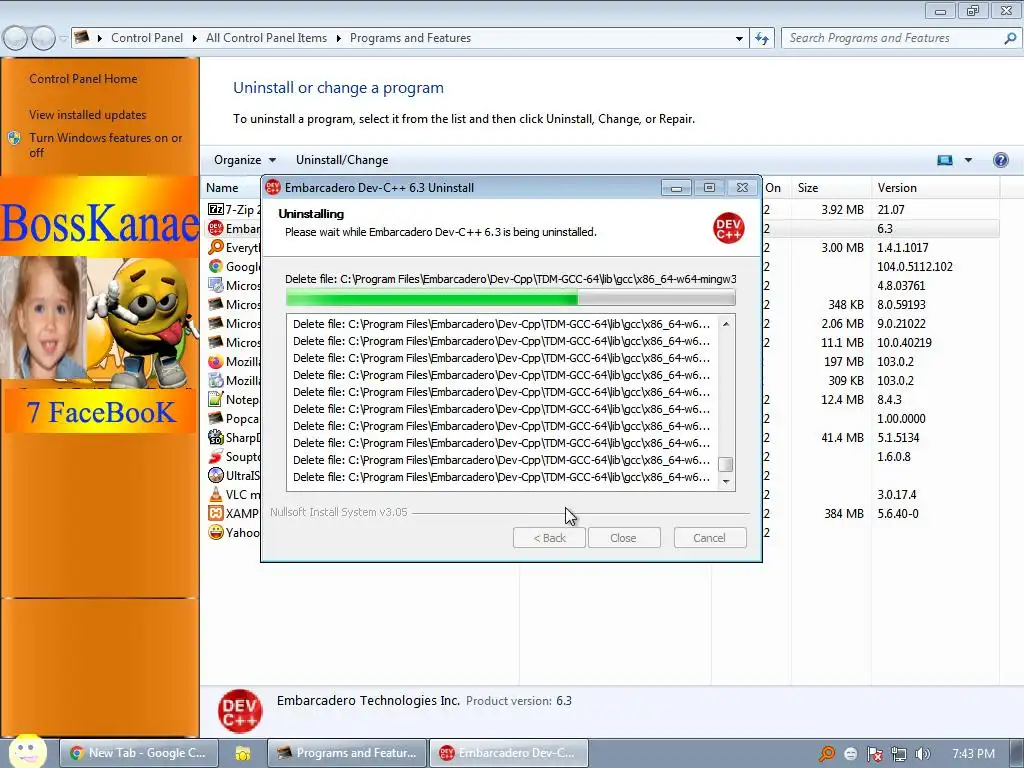
Task: Click the Popcap program icon
Action: (x=216, y=419)
